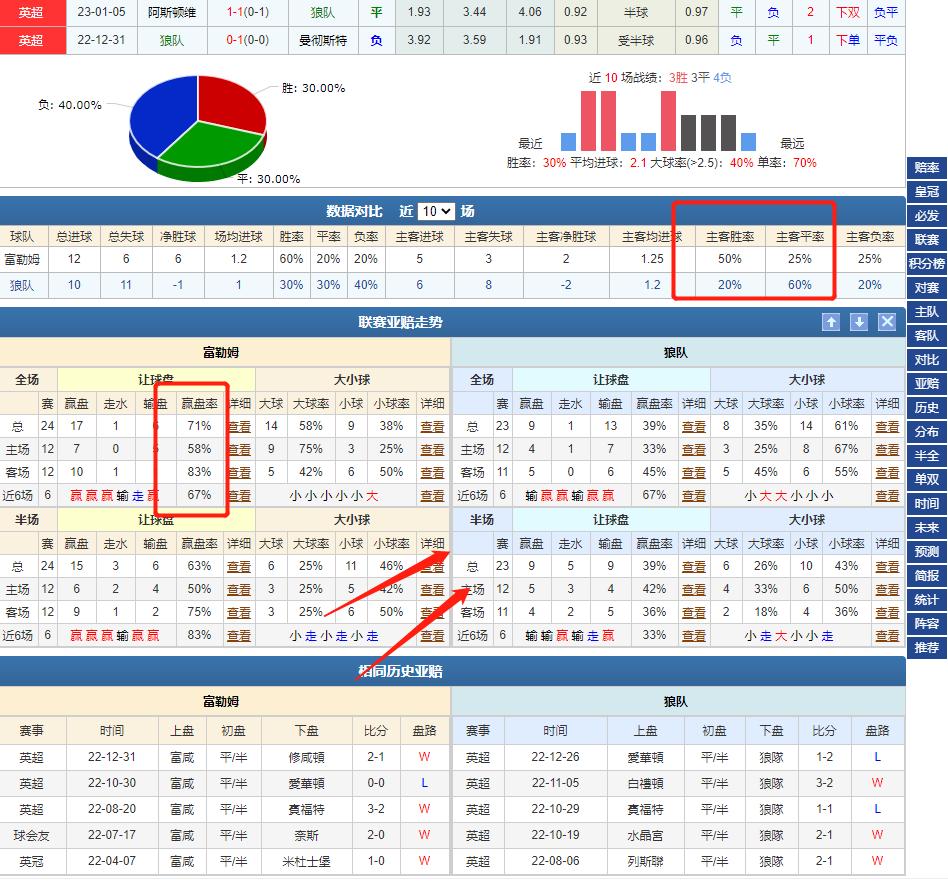Screen dimensions: 948x883
Task: Click 球会友 competition cell in 富勒姆 history
Action: (x=31, y=835)
